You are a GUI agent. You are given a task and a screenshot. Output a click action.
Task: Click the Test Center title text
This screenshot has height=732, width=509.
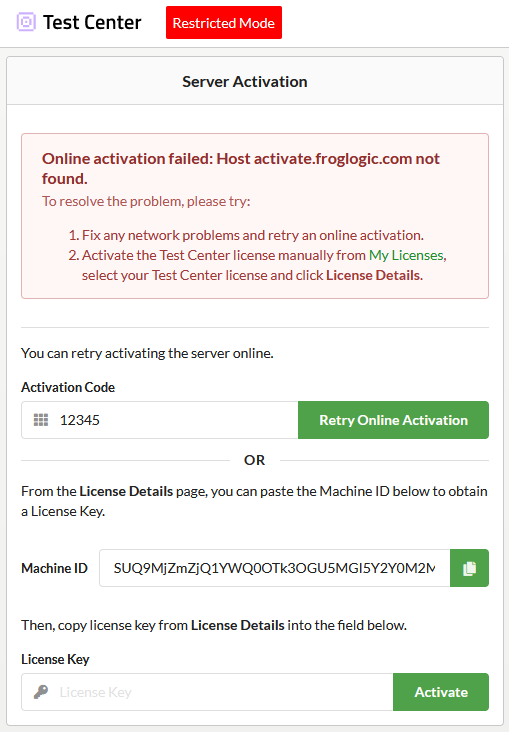[92, 22]
